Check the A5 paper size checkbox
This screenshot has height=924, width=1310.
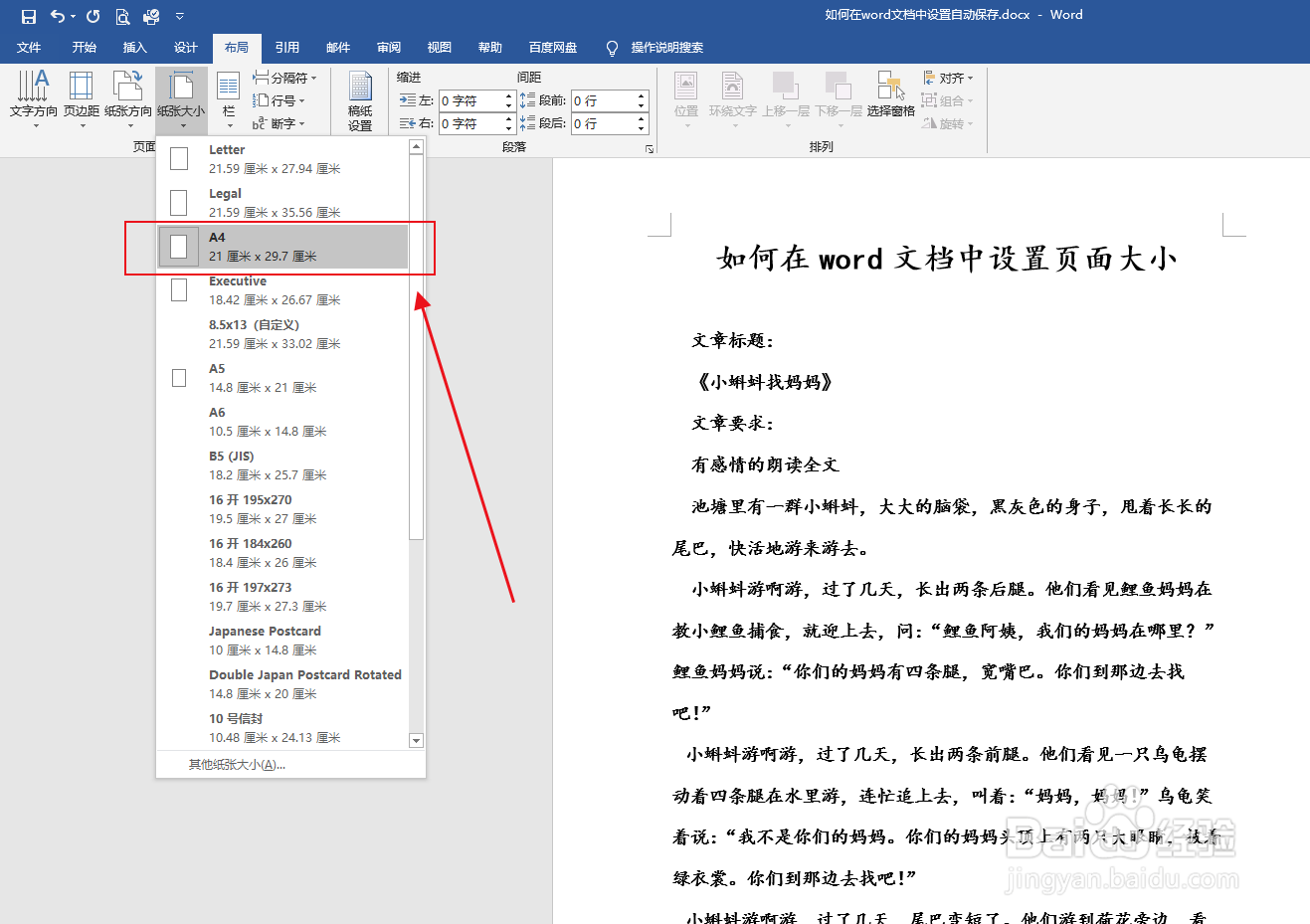(179, 377)
